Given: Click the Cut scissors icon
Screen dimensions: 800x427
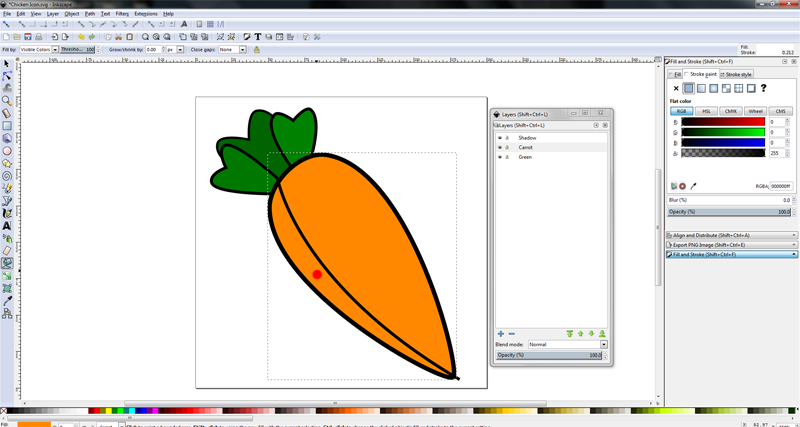Looking at the screenshot, I should click(118, 37).
